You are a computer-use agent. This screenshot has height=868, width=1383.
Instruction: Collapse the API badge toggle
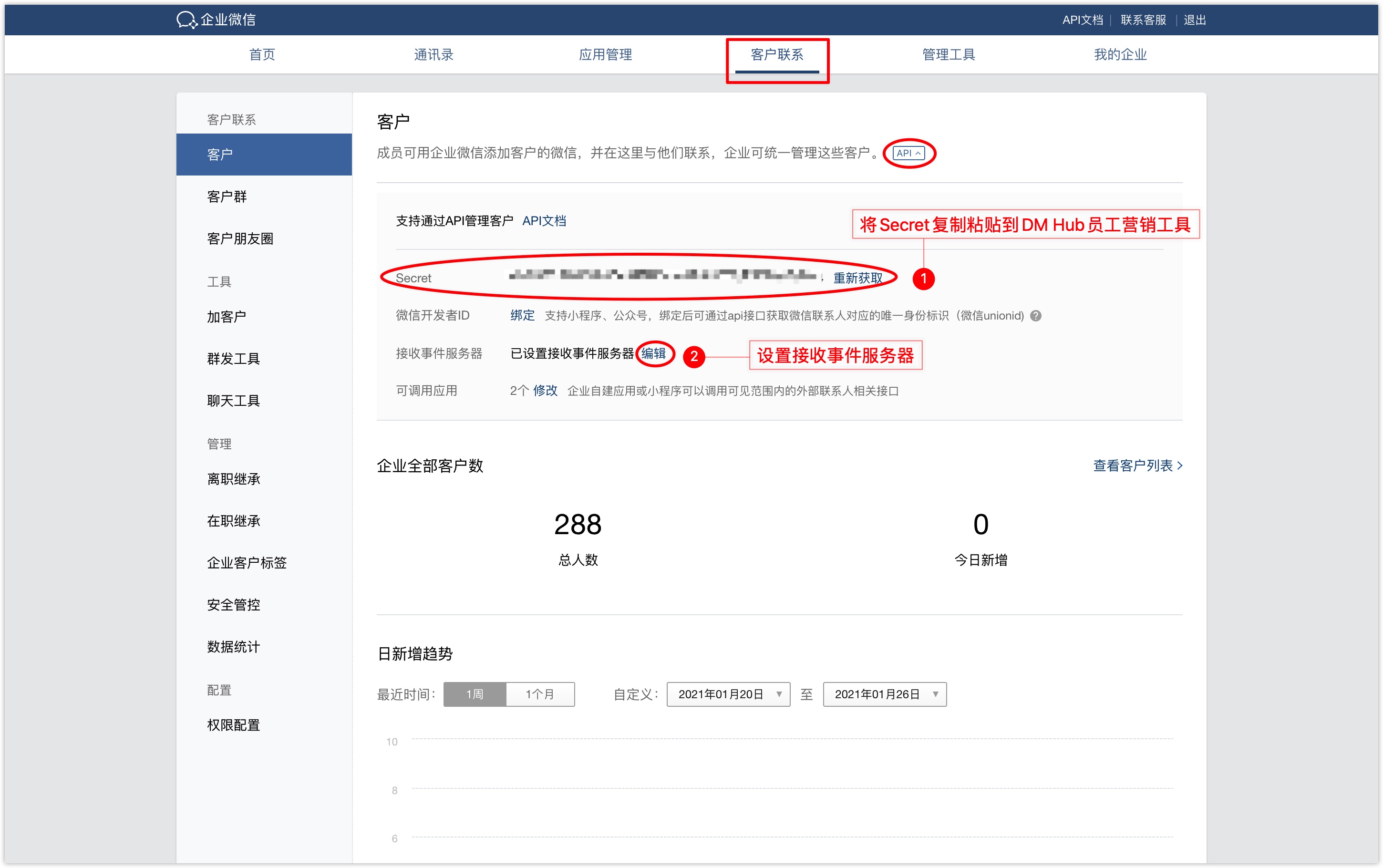(x=908, y=153)
